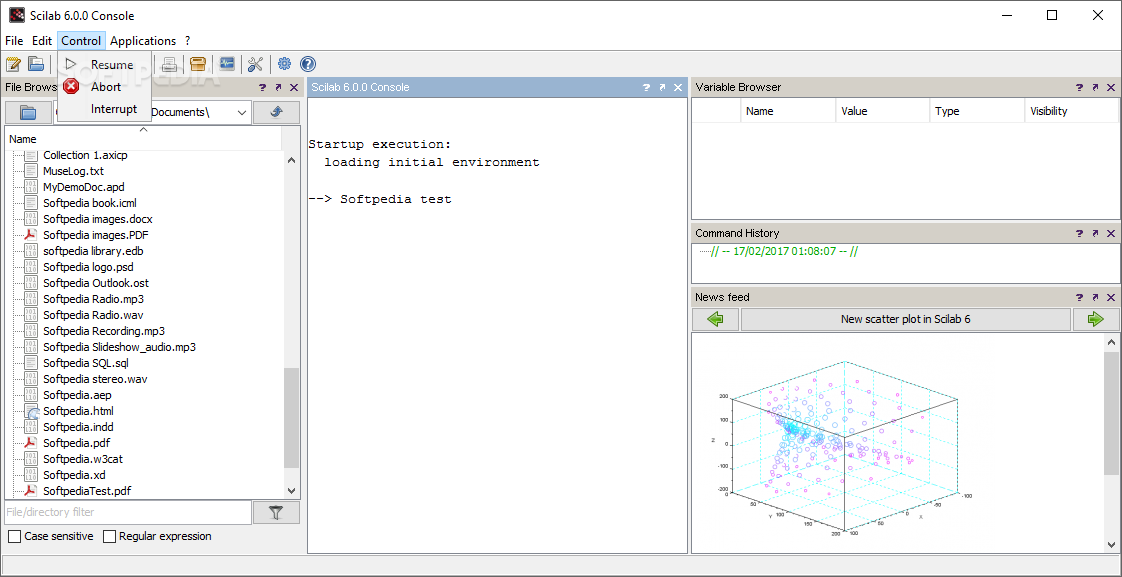The image size is (1122, 577).
Task: Choose Interrupt from Control menu
Action: point(104,109)
